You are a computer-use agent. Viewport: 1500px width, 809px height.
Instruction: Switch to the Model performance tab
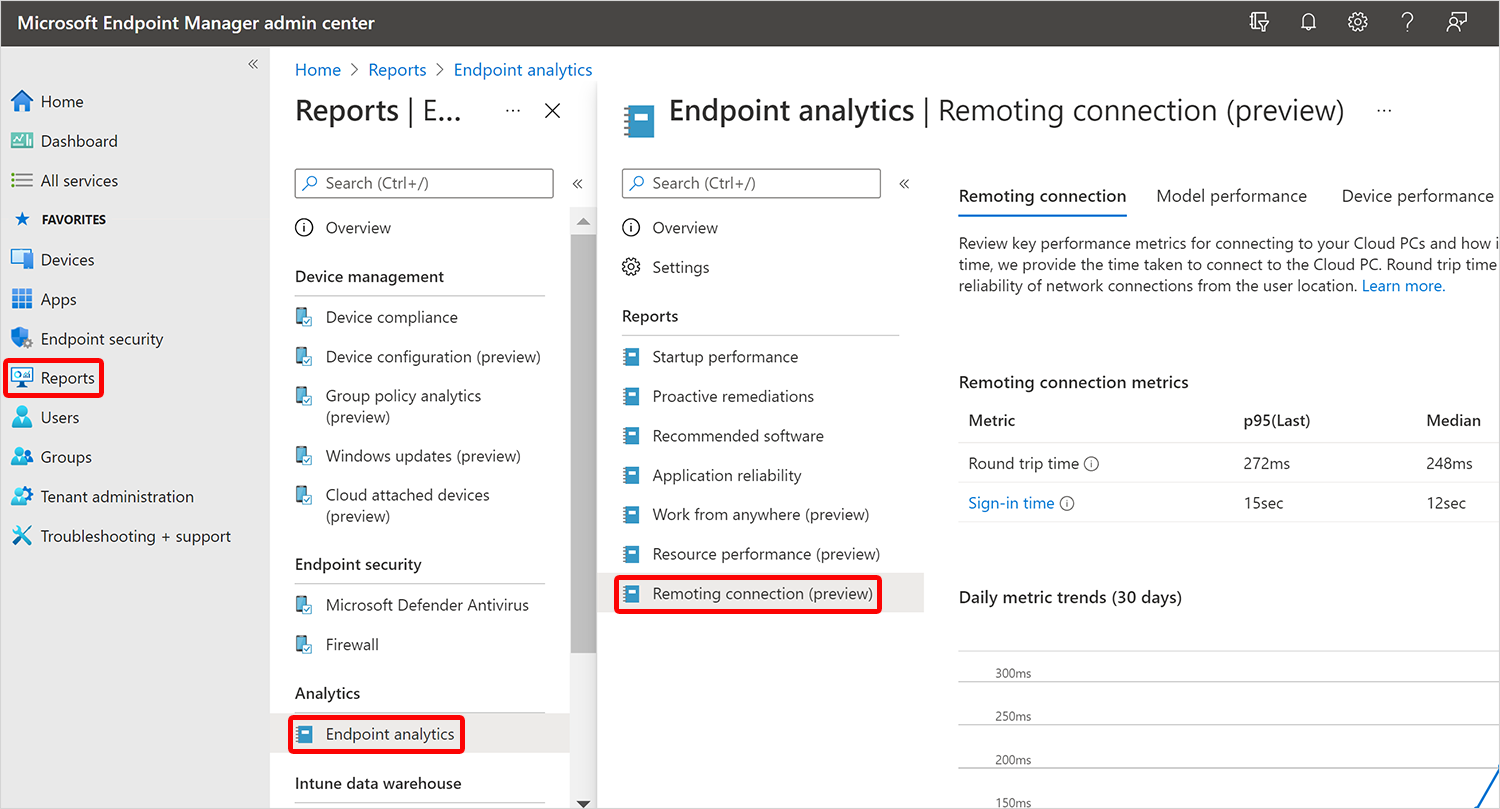1231,196
